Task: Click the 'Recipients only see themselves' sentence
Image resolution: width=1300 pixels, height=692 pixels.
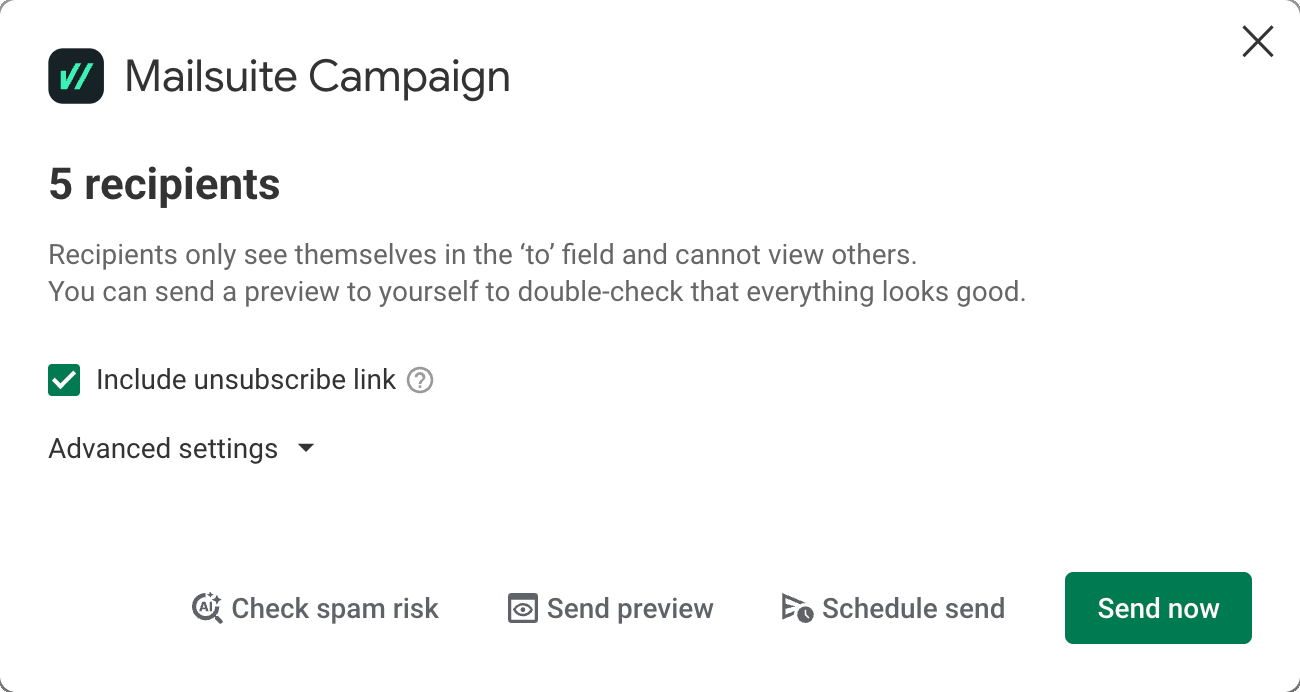Action: click(482, 254)
